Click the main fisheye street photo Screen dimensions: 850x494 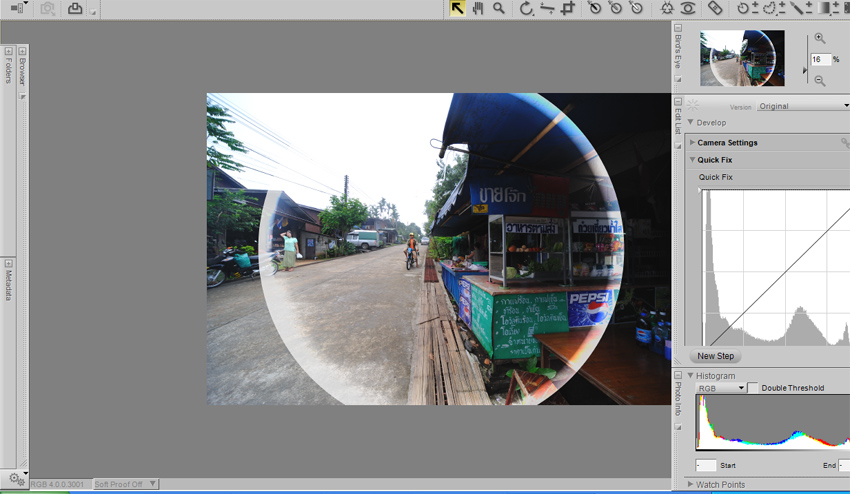click(439, 249)
